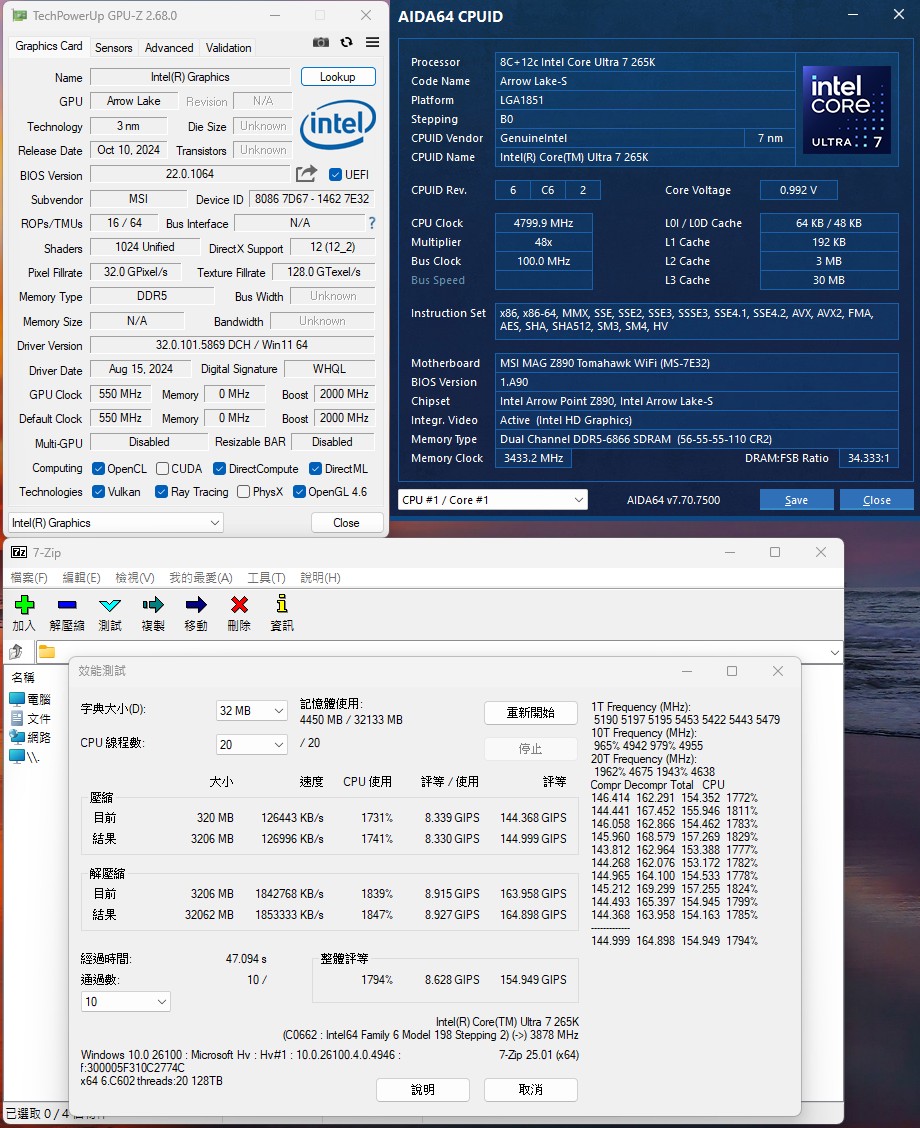Image resolution: width=920 pixels, height=1128 pixels.
Task: Open the 檢視(V) View menu
Action: click(135, 578)
